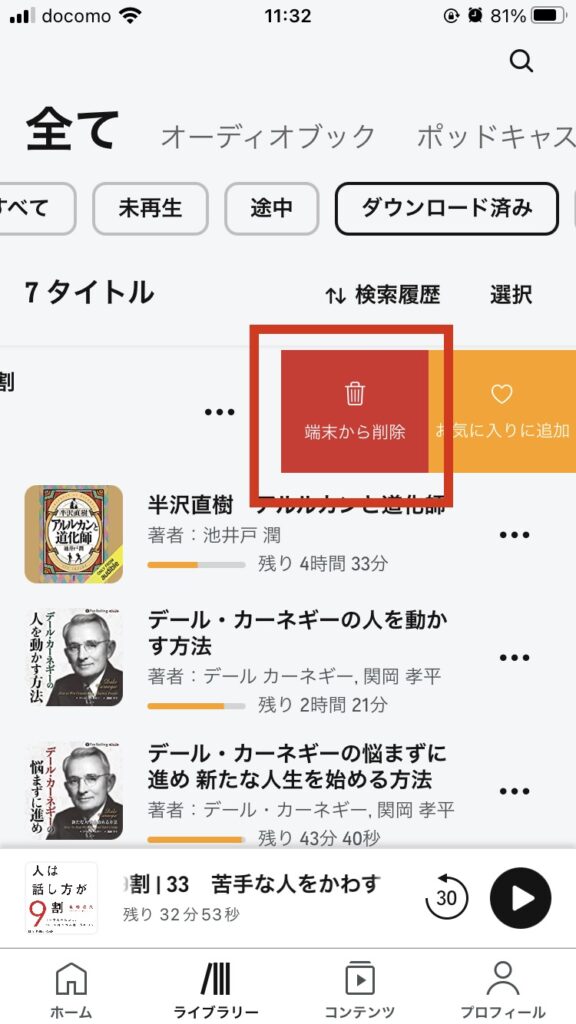
Task: Switch to the オーディオブック tab
Action: [268, 136]
